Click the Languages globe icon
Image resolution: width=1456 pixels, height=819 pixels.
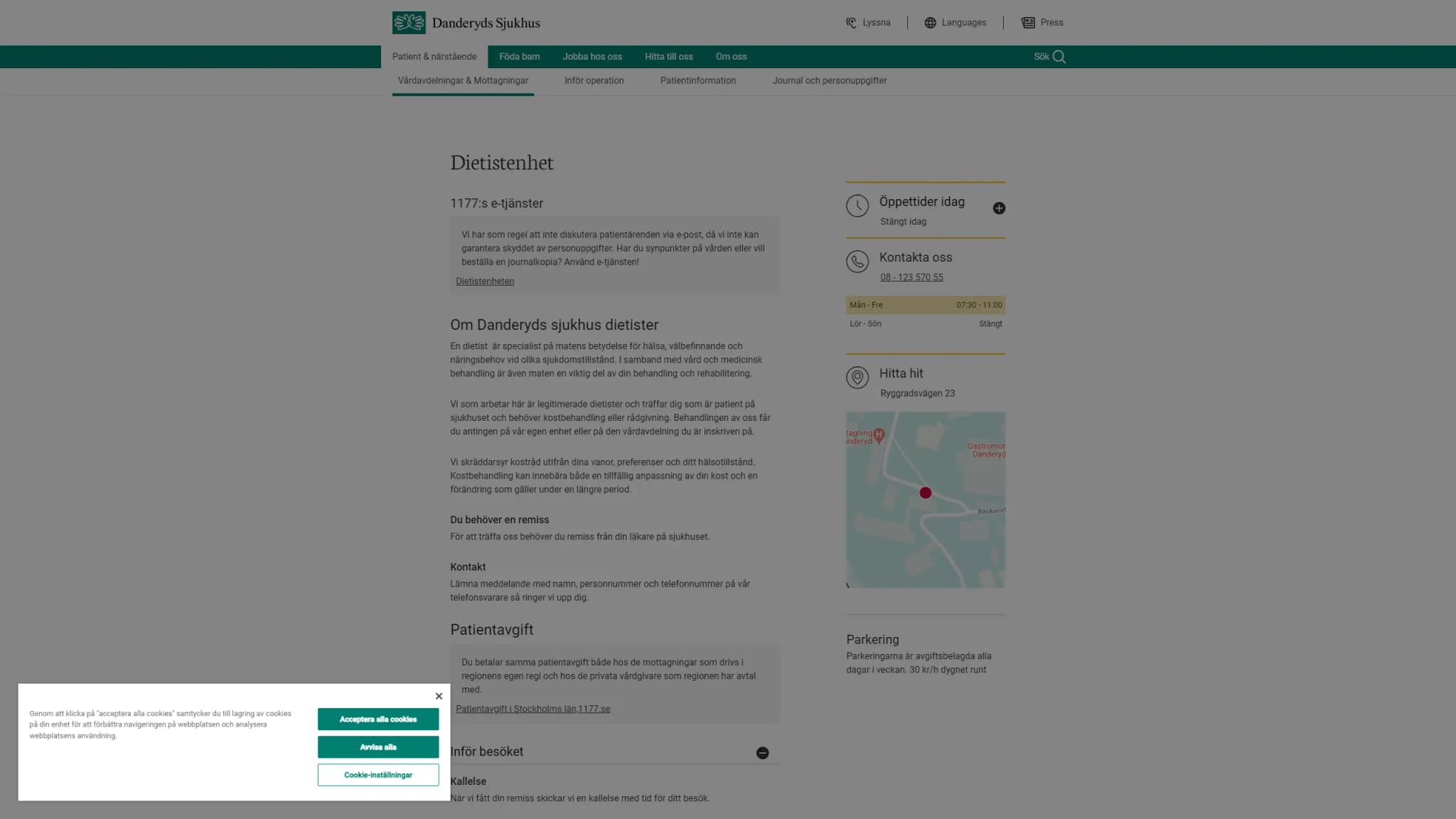pos(930,23)
